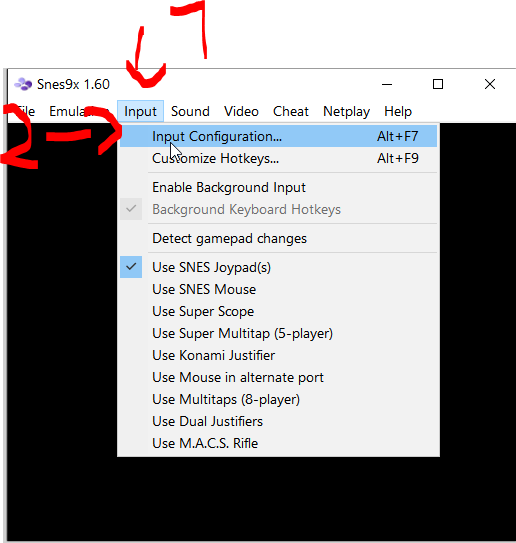Choose Input Configuration... menu entry

(x=278, y=136)
